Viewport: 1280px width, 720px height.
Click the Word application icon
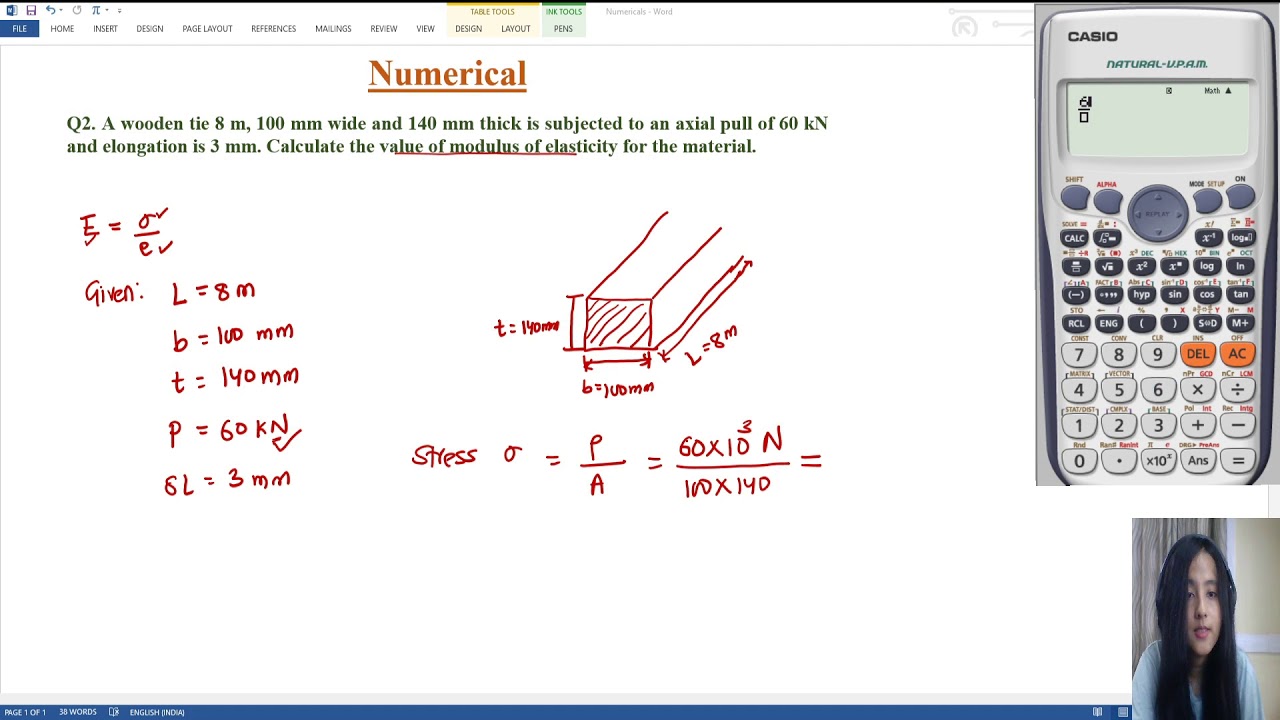[11, 10]
